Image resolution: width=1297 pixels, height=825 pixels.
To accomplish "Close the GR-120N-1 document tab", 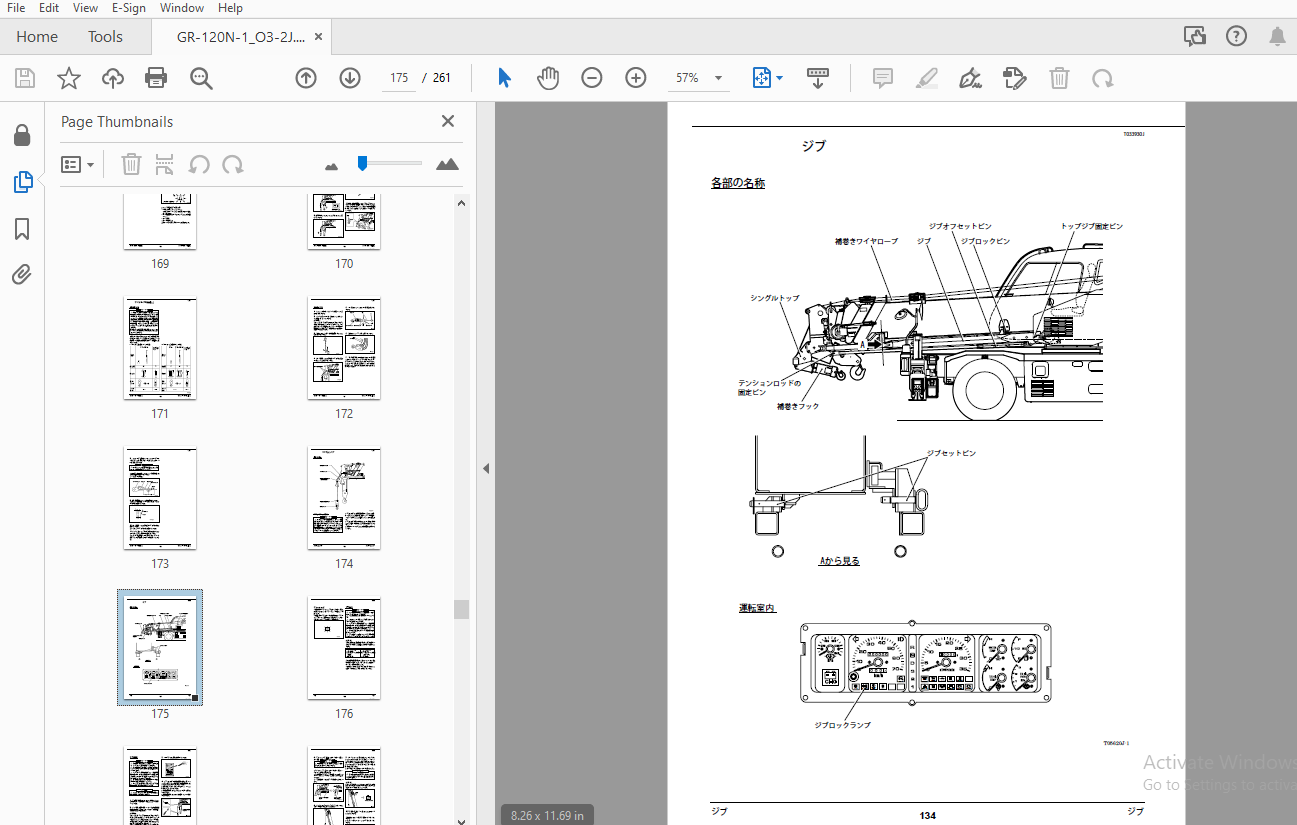I will [x=319, y=37].
